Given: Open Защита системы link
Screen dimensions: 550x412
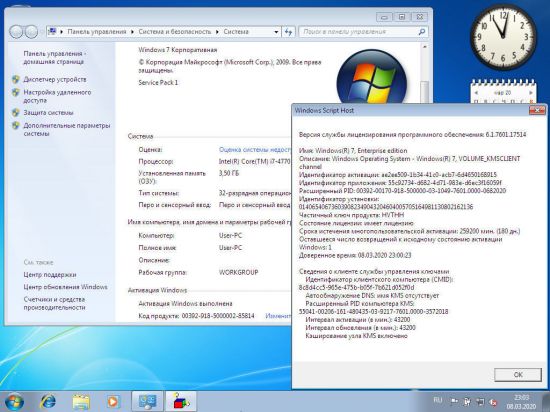Looking at the screenshot, I should (48, 113).
